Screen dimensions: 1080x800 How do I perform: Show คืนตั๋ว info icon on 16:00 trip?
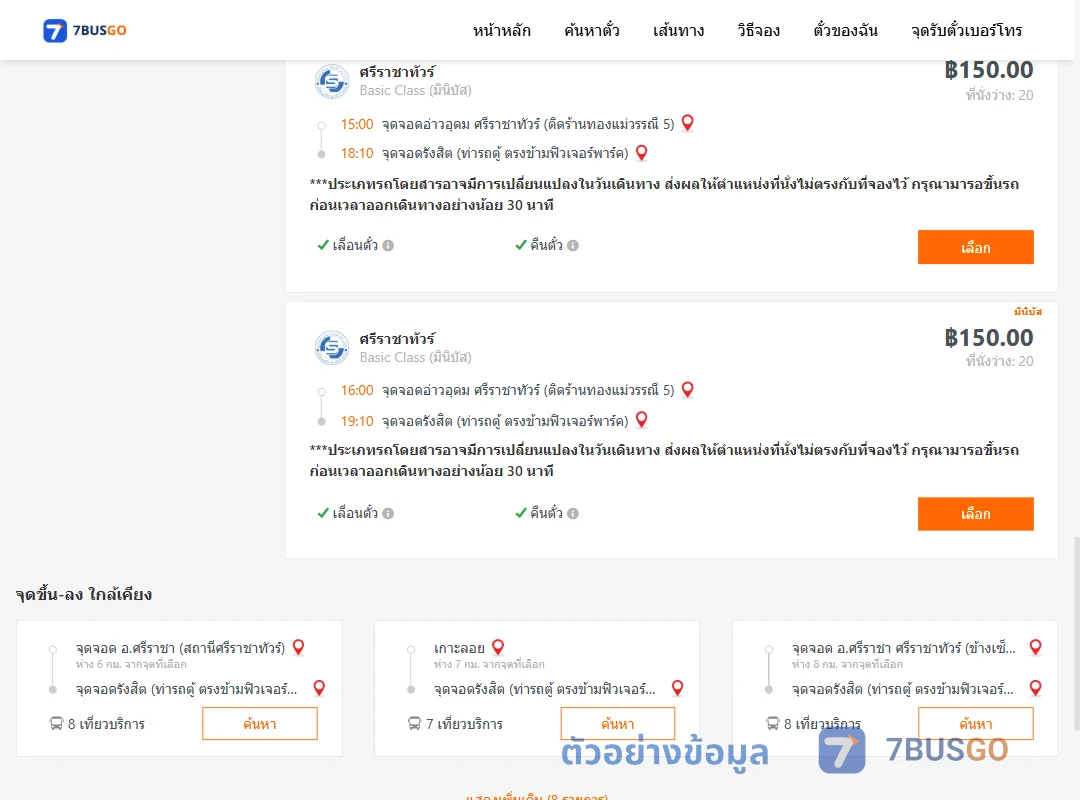coord(573,513)
